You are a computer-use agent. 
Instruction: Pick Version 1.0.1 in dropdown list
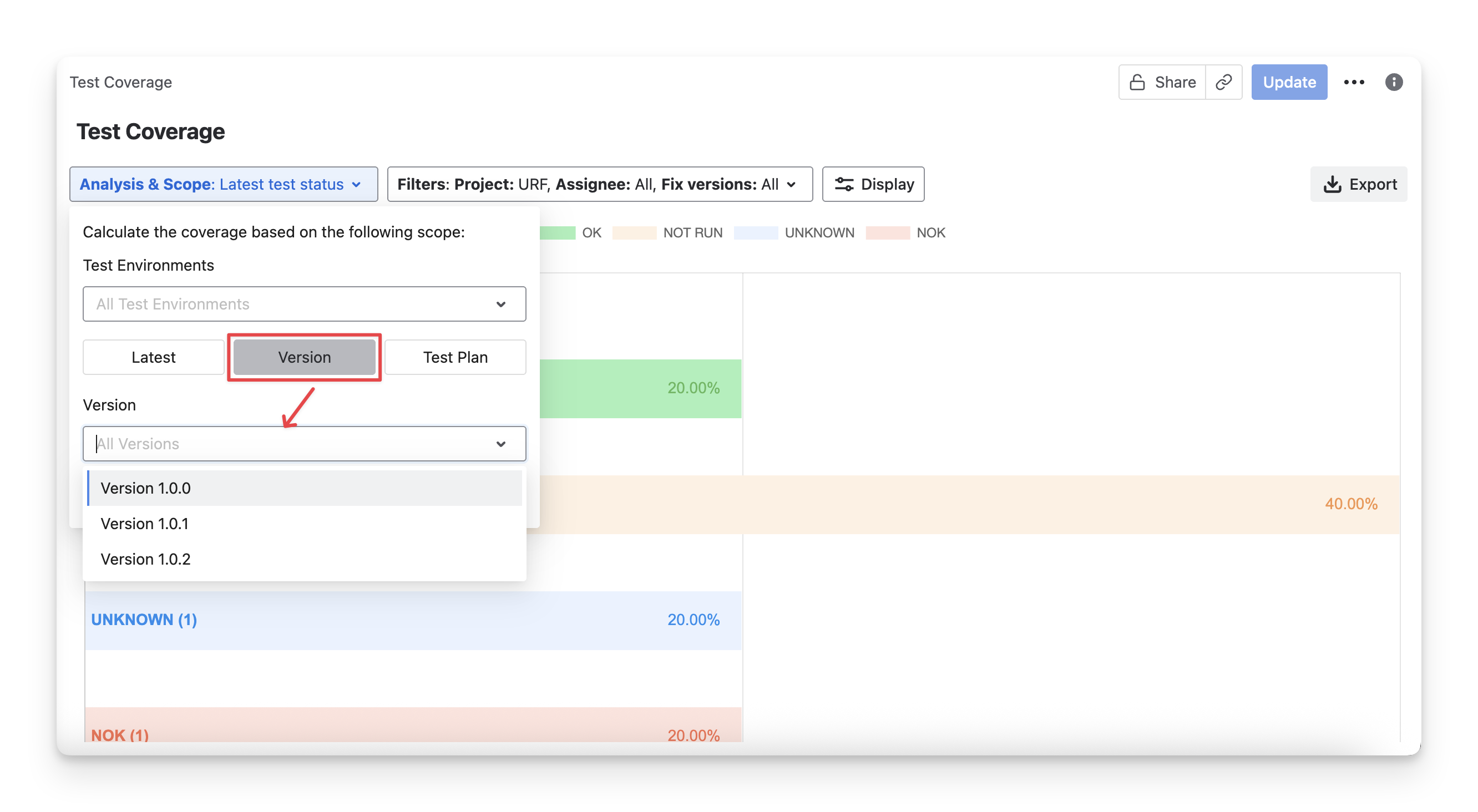pyautogui.click(x=145, y=524)
